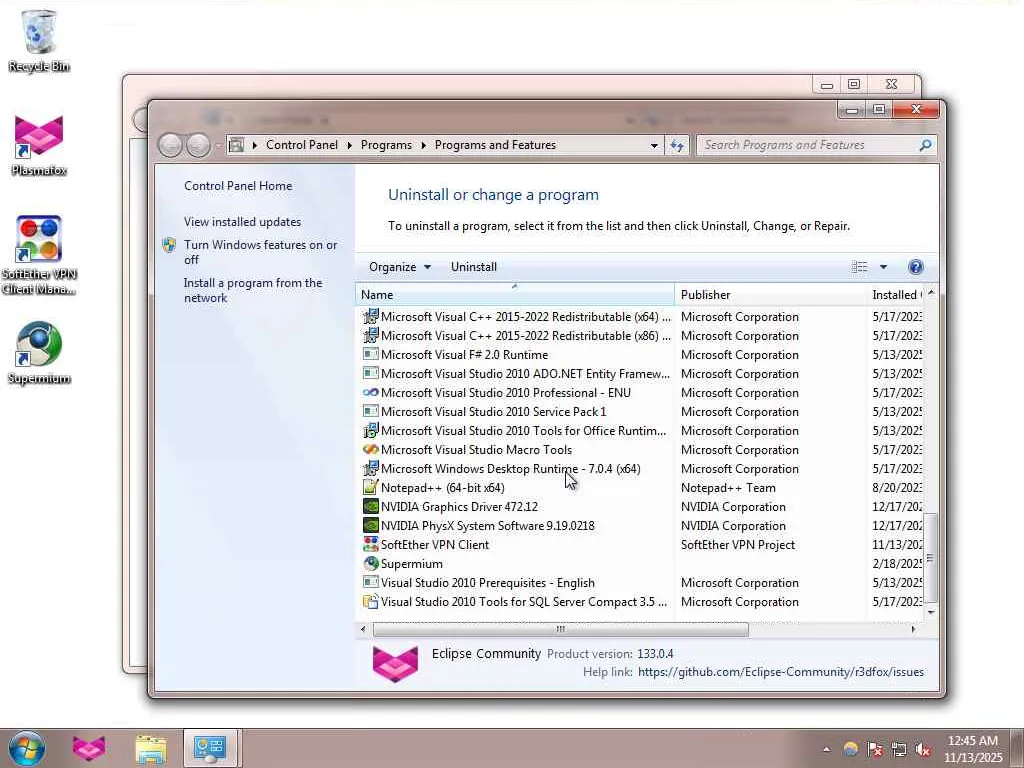
Task: Click the Supermium list row icon
Action: pyautogui.click(x=370, y=563)
